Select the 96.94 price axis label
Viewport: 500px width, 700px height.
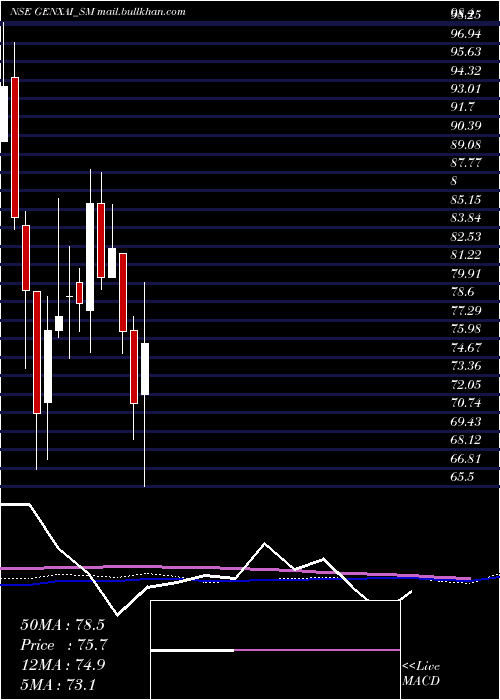tap(465, 33)
